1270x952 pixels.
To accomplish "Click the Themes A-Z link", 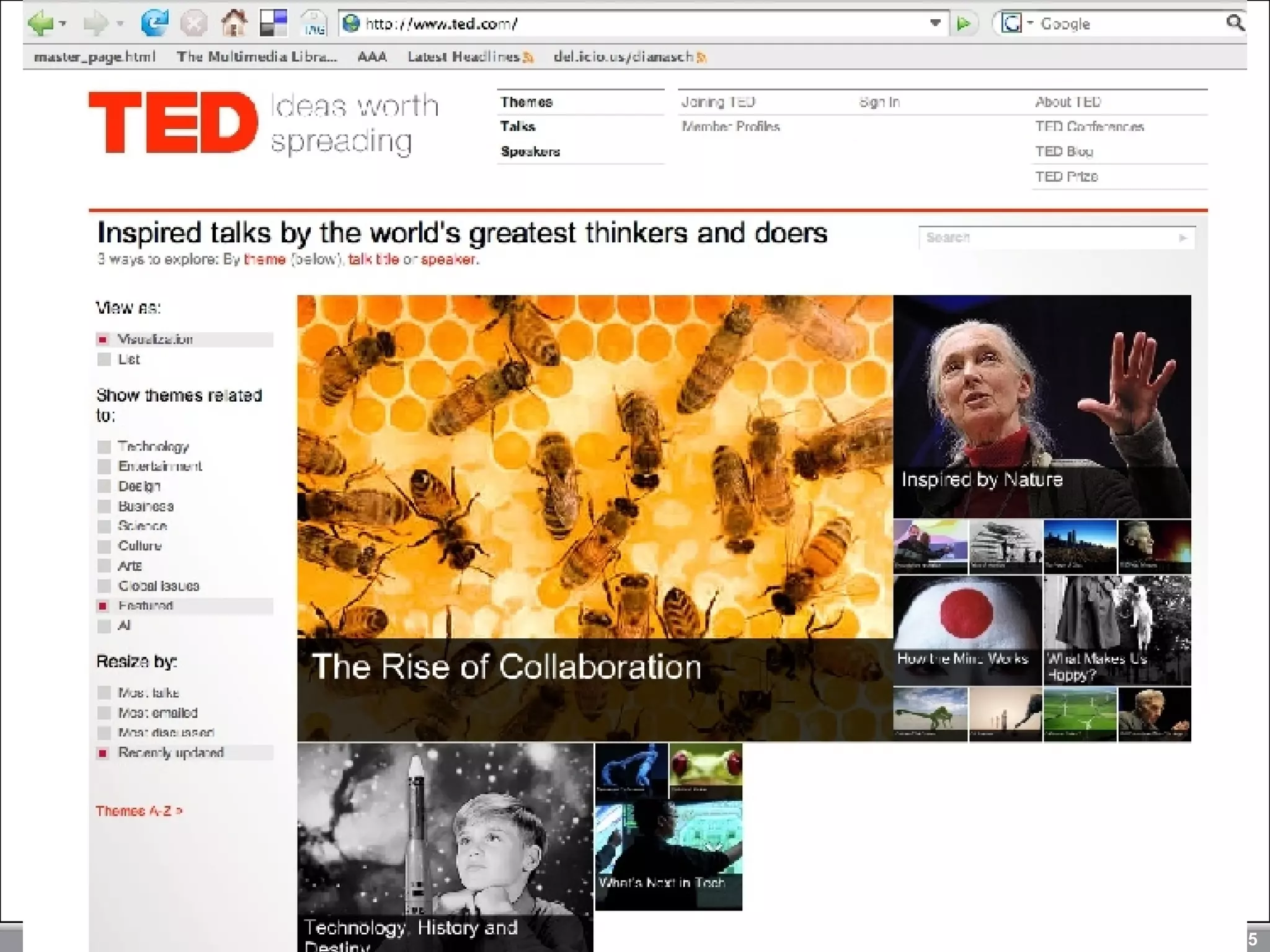I will click(139, 811).
